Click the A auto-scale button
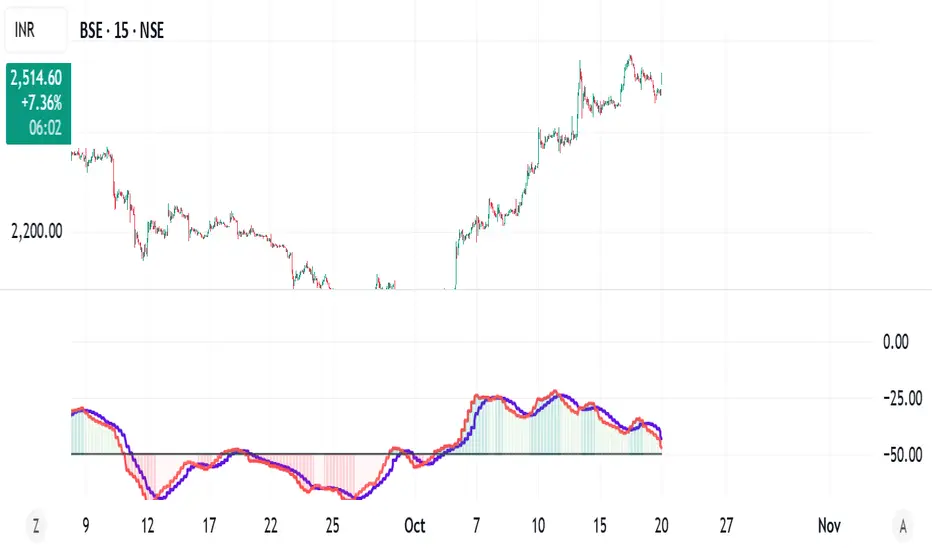Viewport: 932px width, 550px height. (903, 525)
